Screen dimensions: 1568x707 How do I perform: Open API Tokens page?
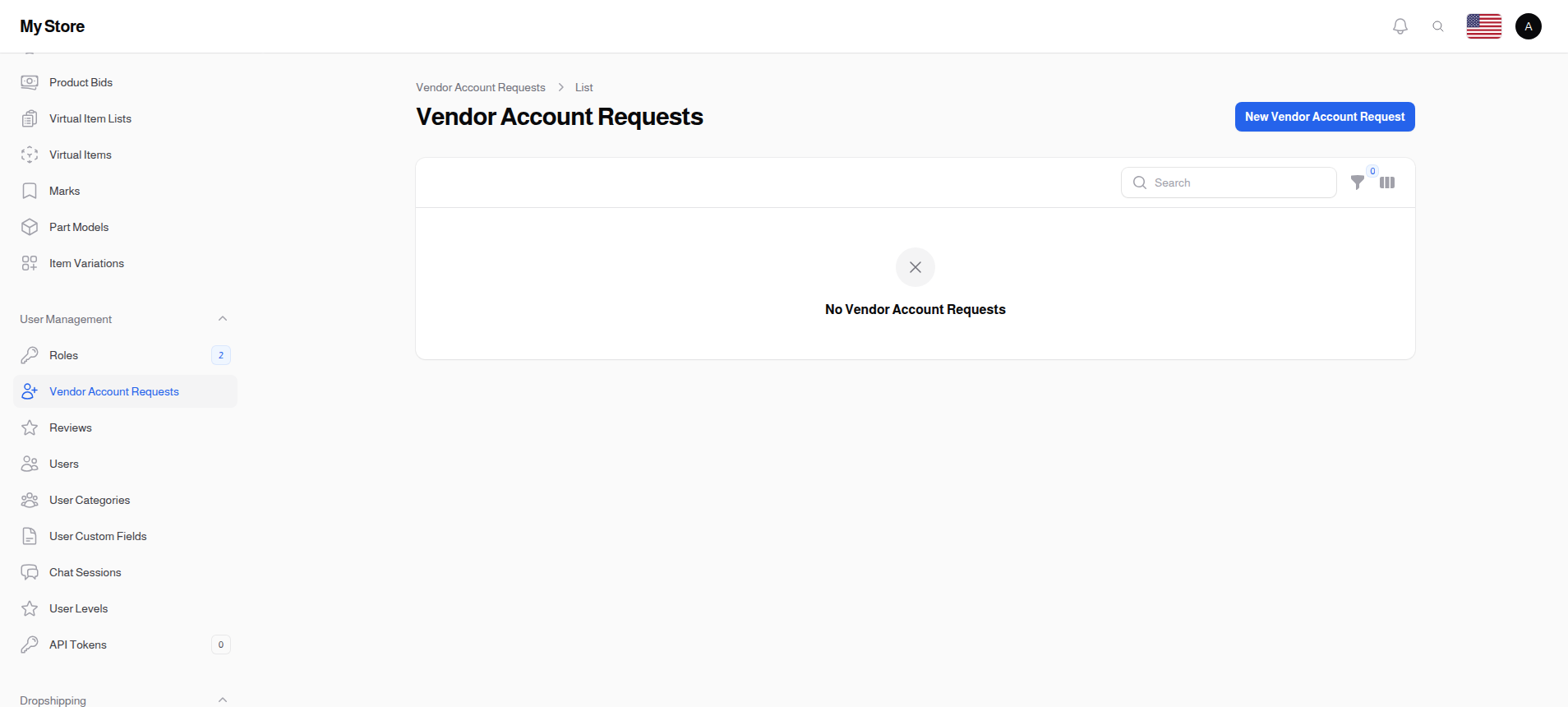[x=125, y=645]
